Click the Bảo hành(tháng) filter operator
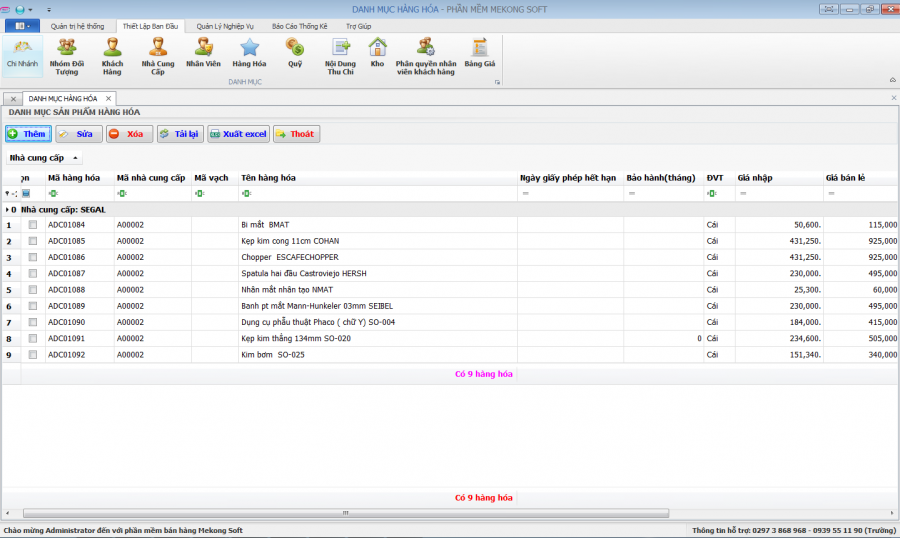This screenshot has width=900, height=538. coord(632,193)
